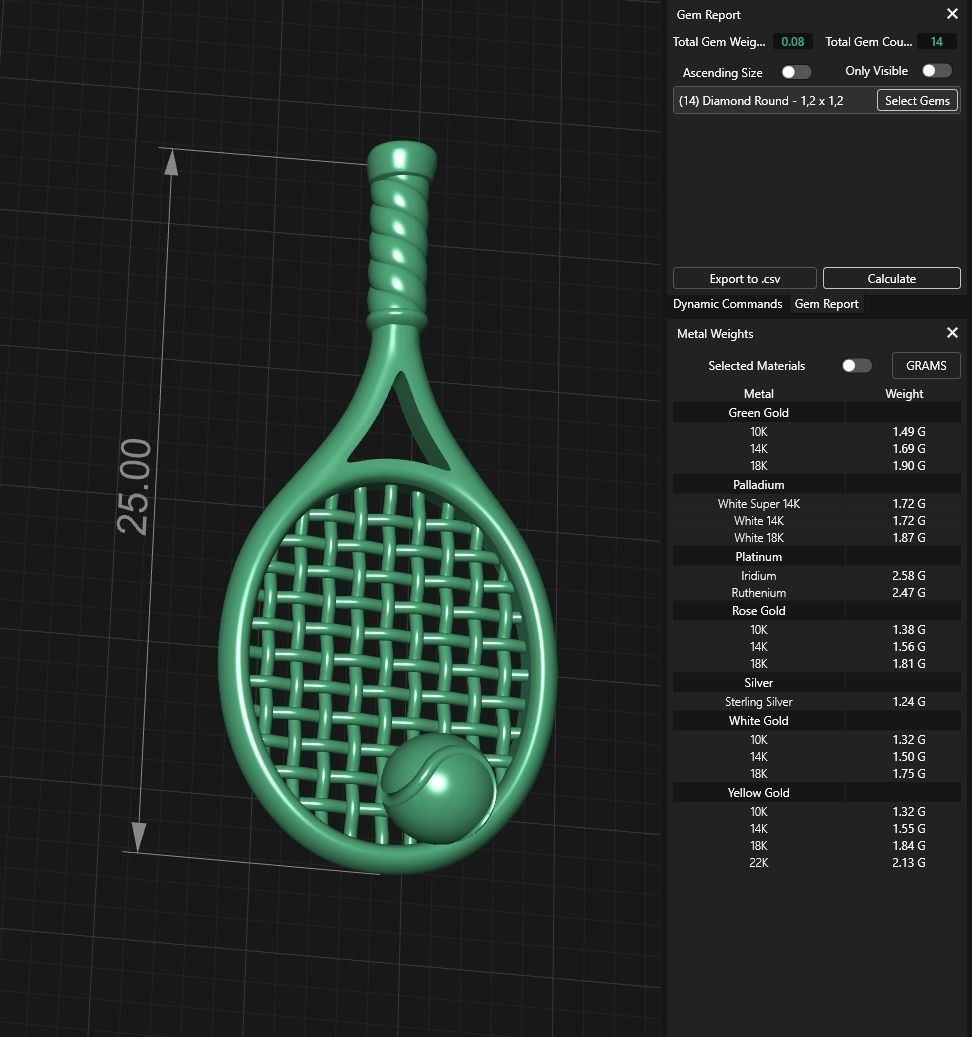Viewport: 972px width, 1037px height.
Task: Select White Gold 14K weight 1.50 G
Action: [909, 757]
